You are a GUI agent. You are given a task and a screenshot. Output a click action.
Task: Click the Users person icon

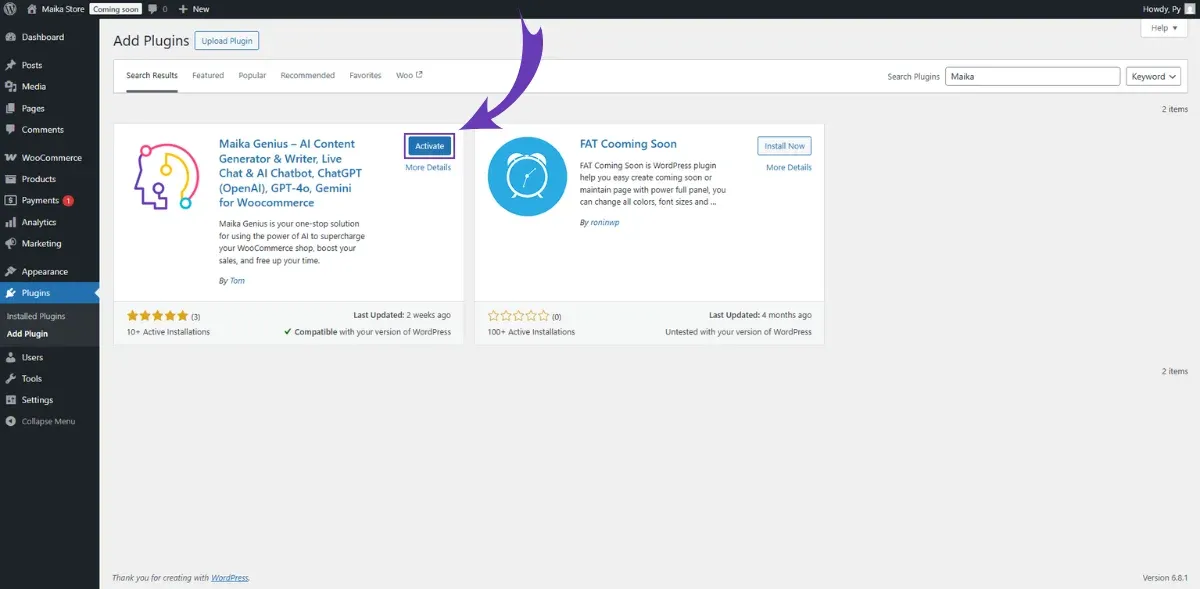click(x=10, y=357)
